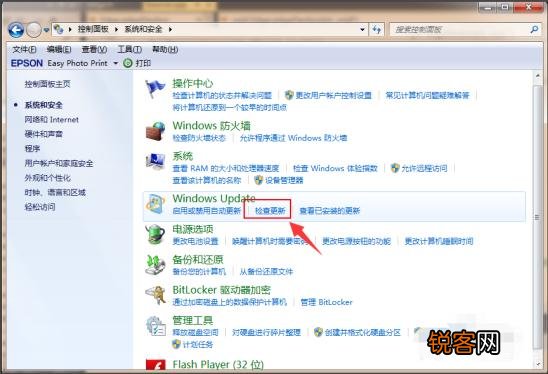
Task: Open the recent pages dropdown next to Forward
Action: (x=46, y=30)
